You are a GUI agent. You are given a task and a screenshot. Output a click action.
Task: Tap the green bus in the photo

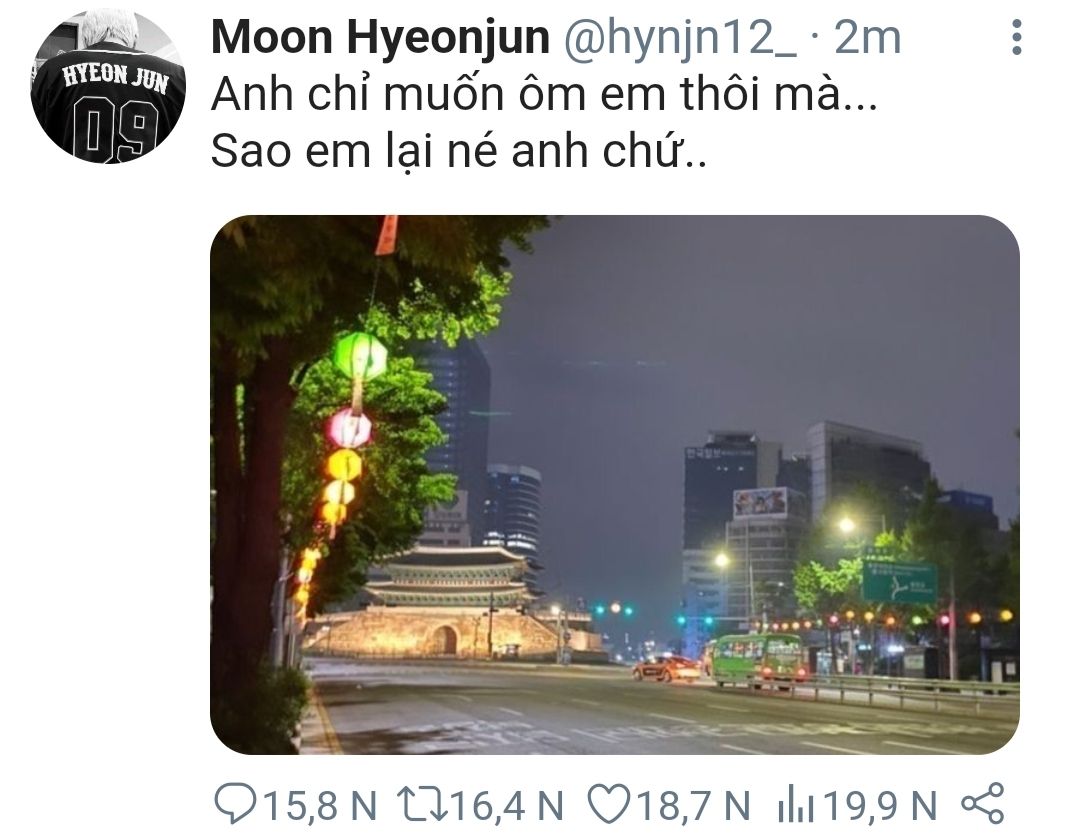pyautogui.click(x=757, y=661)
